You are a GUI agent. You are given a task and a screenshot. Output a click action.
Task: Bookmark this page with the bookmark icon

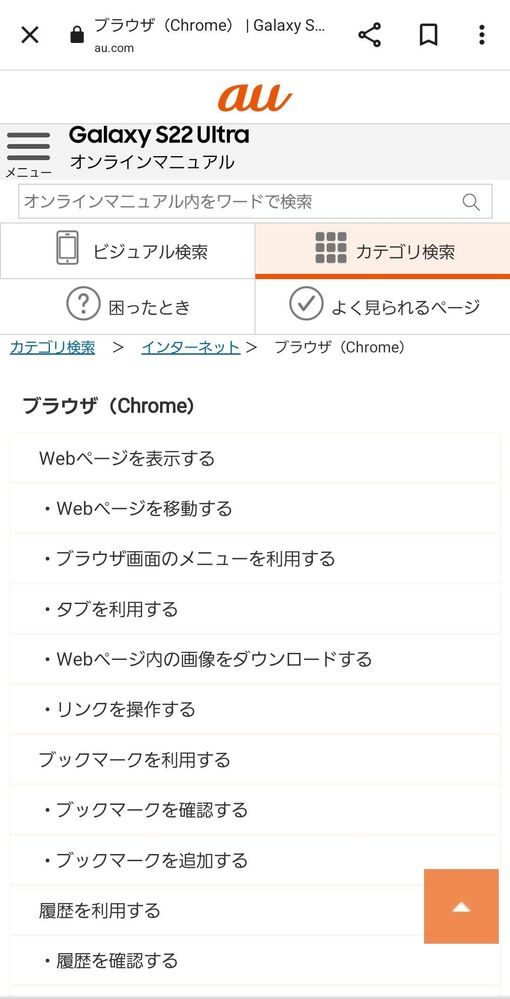[428, 35]
